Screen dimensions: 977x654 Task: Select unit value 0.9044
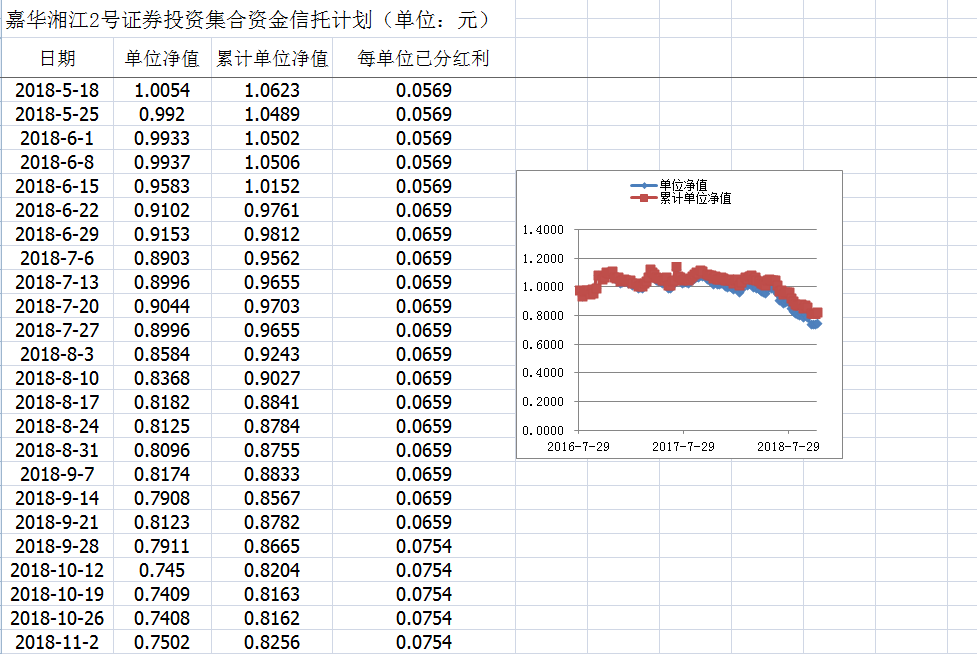click(162, 306)
